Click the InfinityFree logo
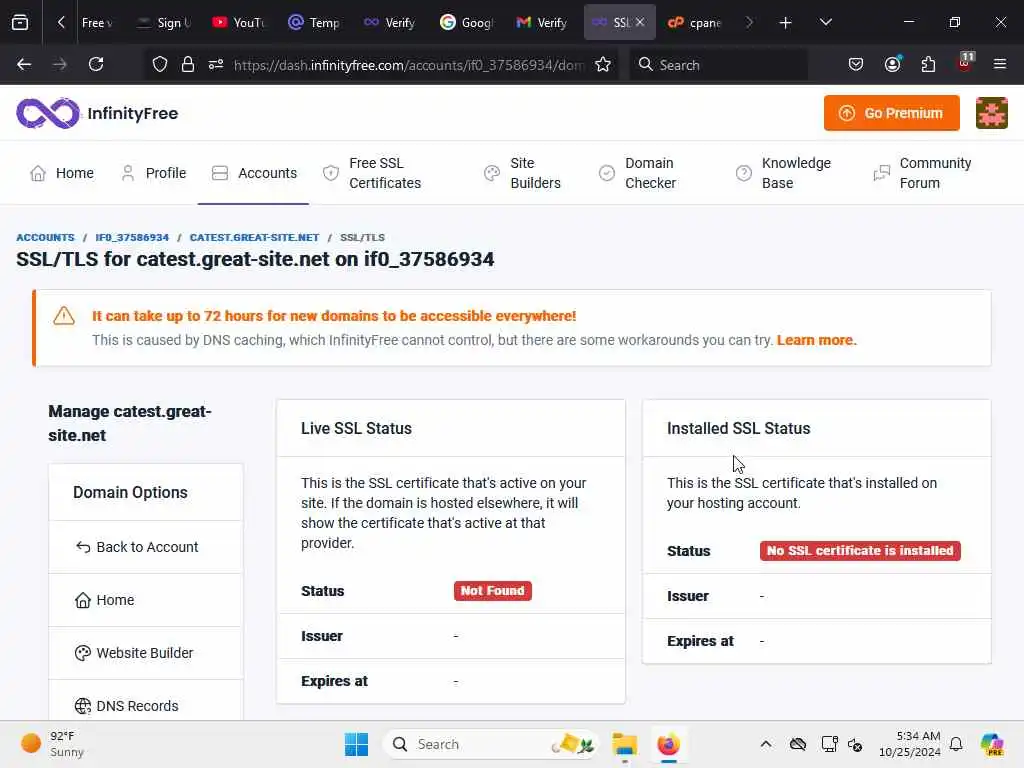 coord(97,113)
